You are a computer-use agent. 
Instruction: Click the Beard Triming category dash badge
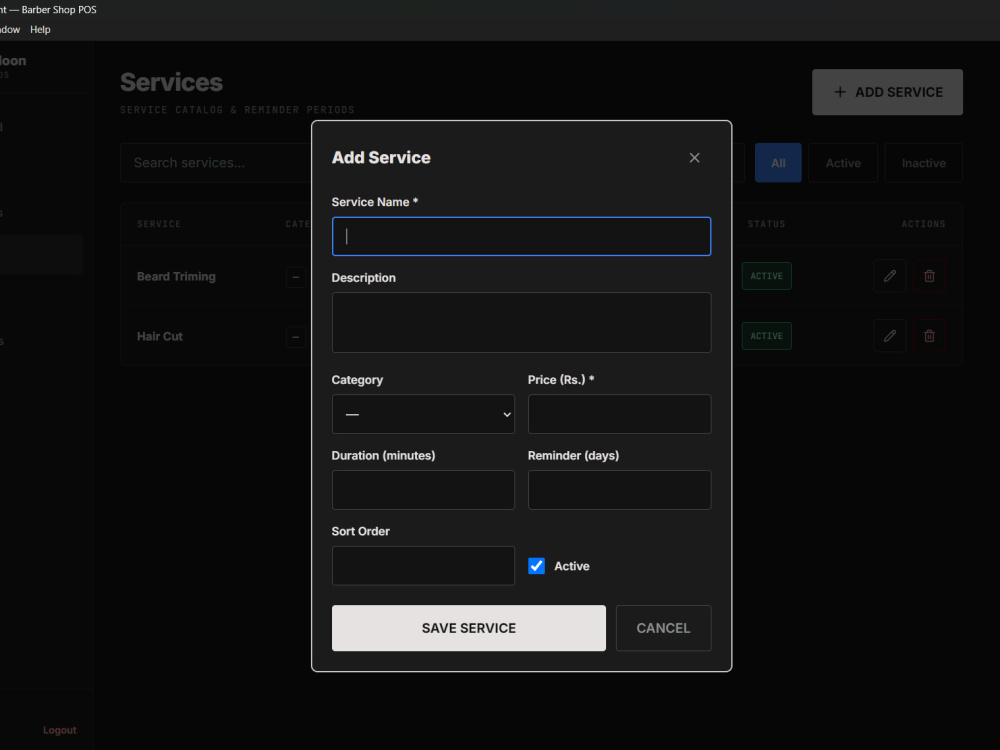click(295, 277)
